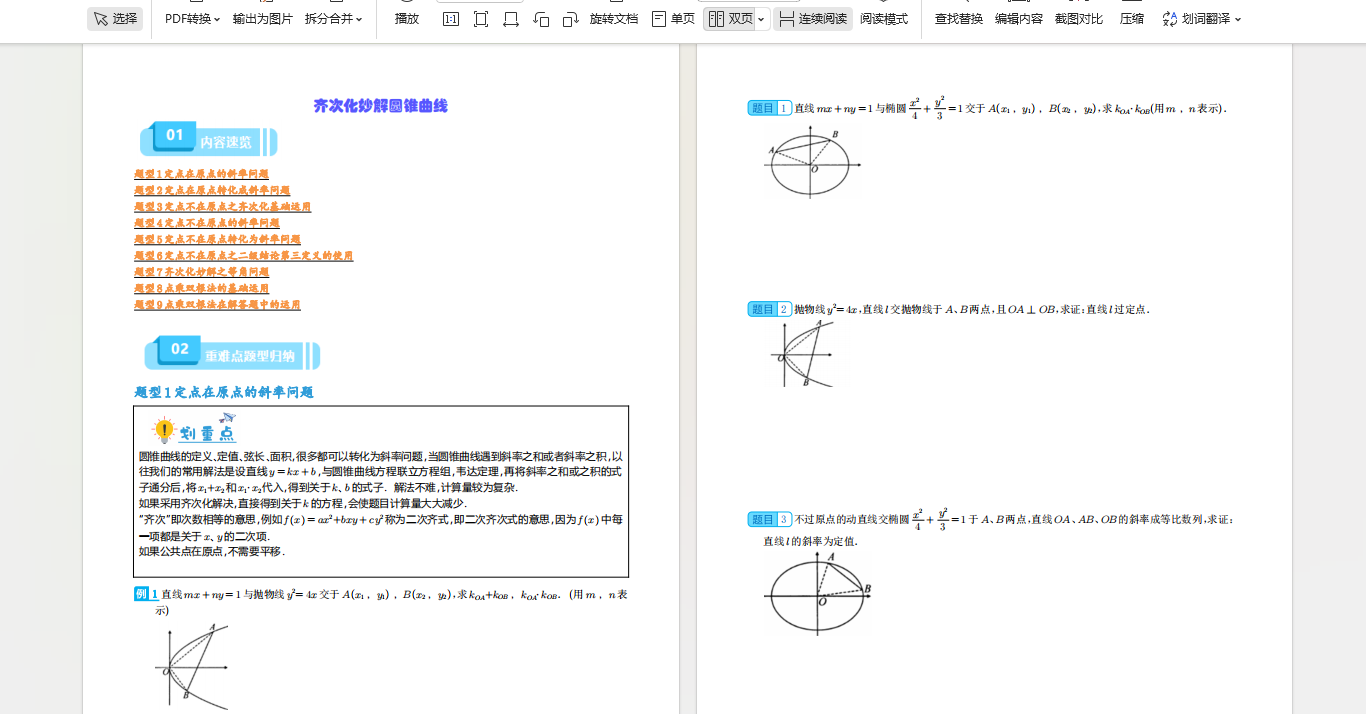Activate the 选择 selection tool
The image size is (1366, 714).
pos(115,19)
